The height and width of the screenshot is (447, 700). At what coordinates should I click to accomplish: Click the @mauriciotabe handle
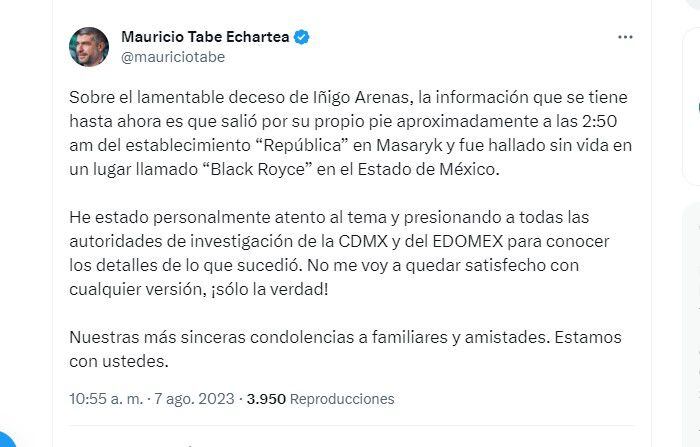pyautogui.click(x=172, y=57)
